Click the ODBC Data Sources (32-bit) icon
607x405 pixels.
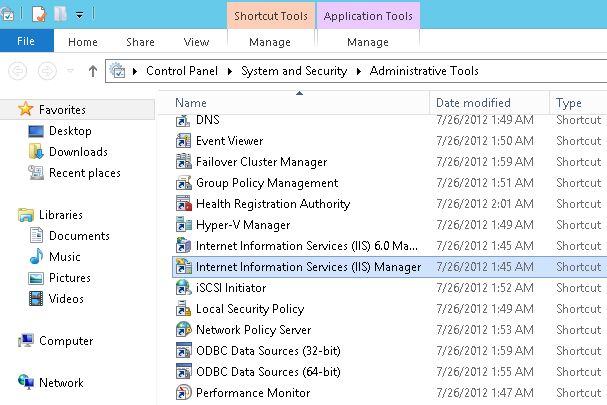[x=183, y=350]
